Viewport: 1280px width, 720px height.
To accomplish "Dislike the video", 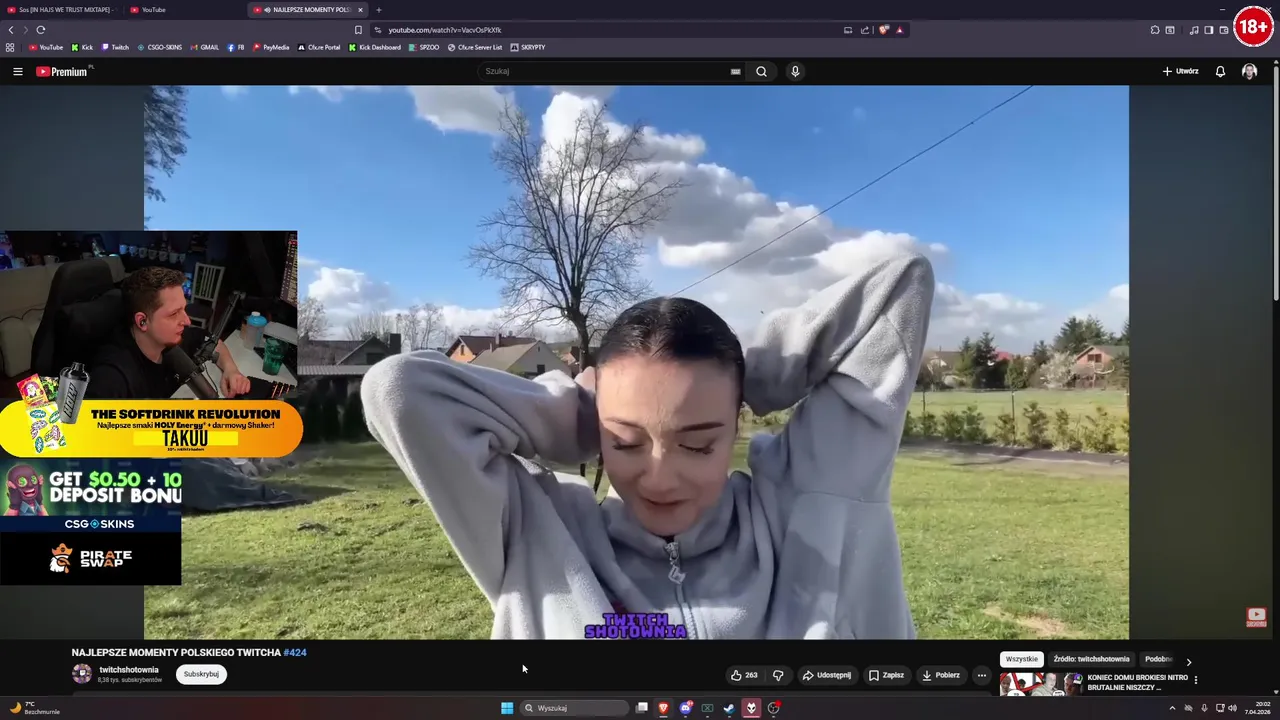I will (778, 675).
